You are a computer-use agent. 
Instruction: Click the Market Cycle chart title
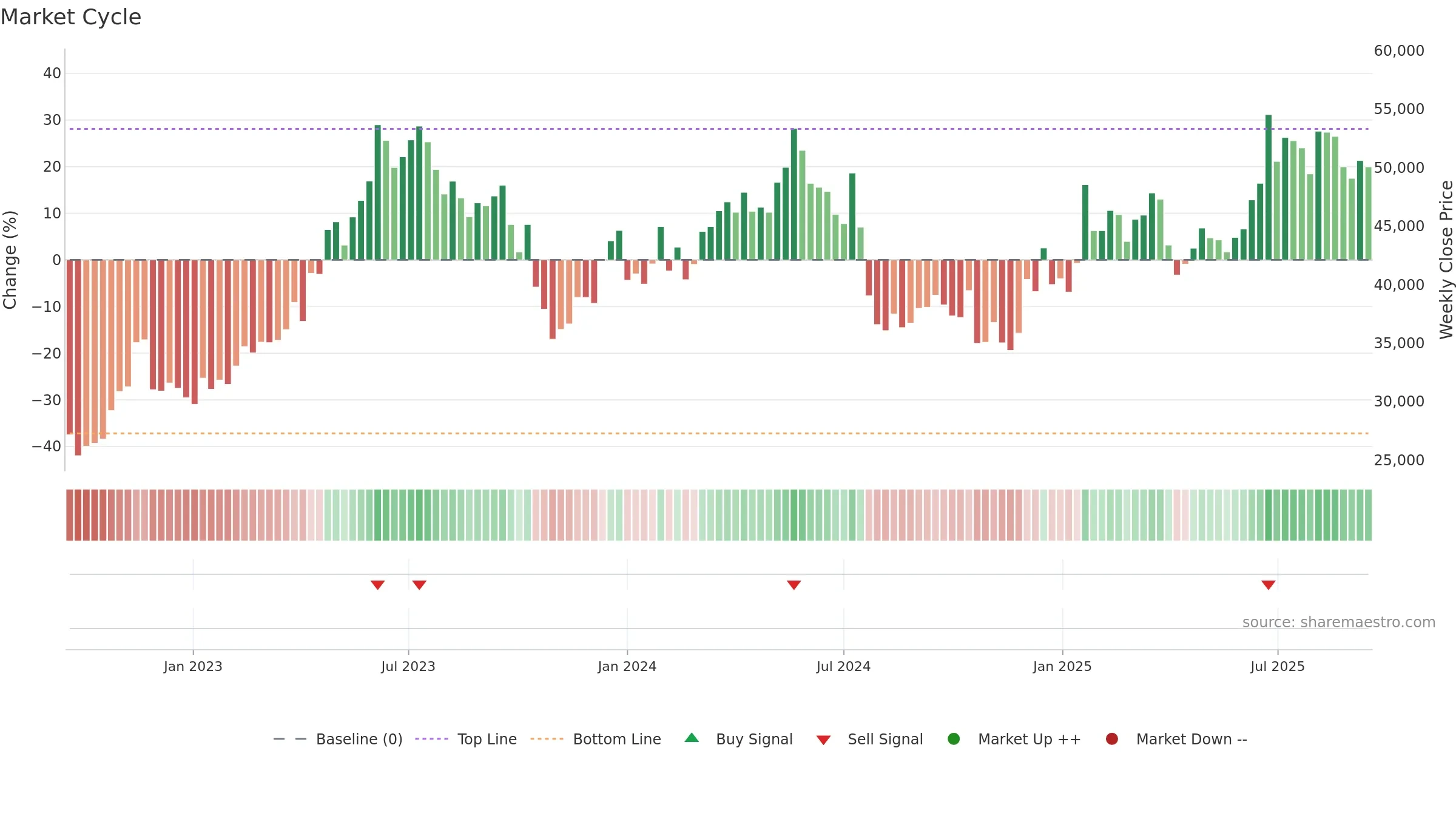(x=71, y=17)
